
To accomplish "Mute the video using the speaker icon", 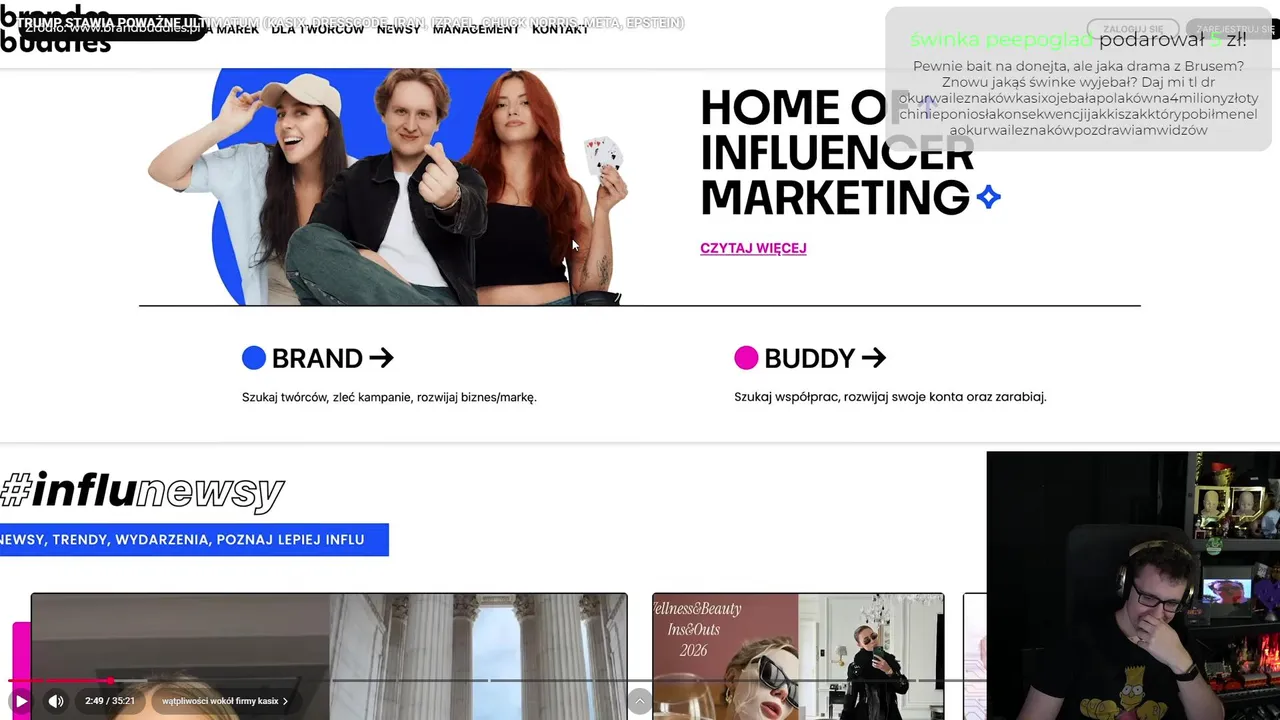I will pos(56,701).
